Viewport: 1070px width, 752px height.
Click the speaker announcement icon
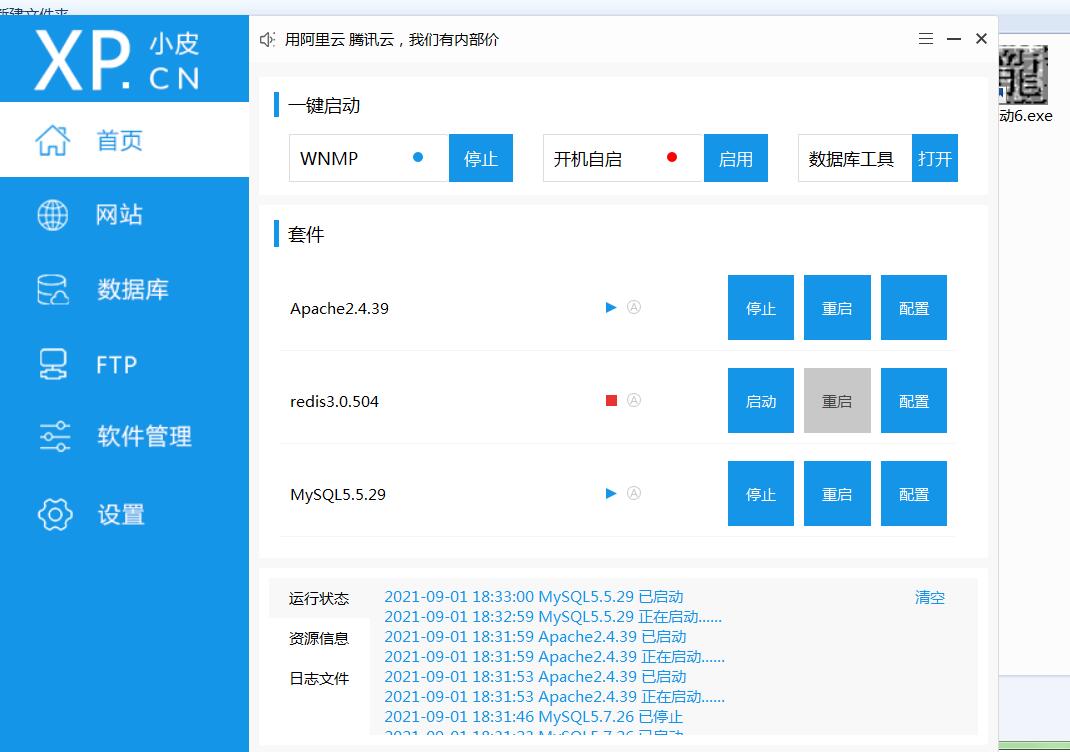pyautogui.click(x=267, y=40)
